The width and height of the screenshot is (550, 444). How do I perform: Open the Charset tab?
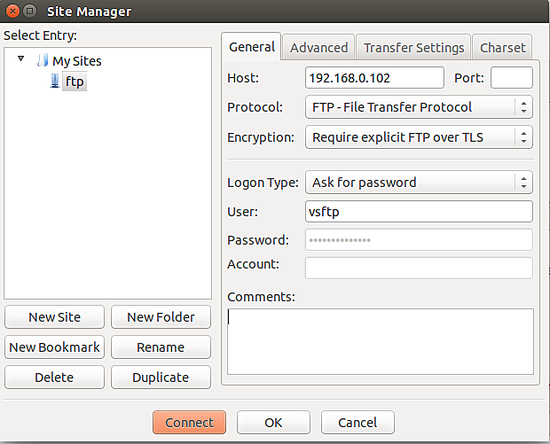502,47
